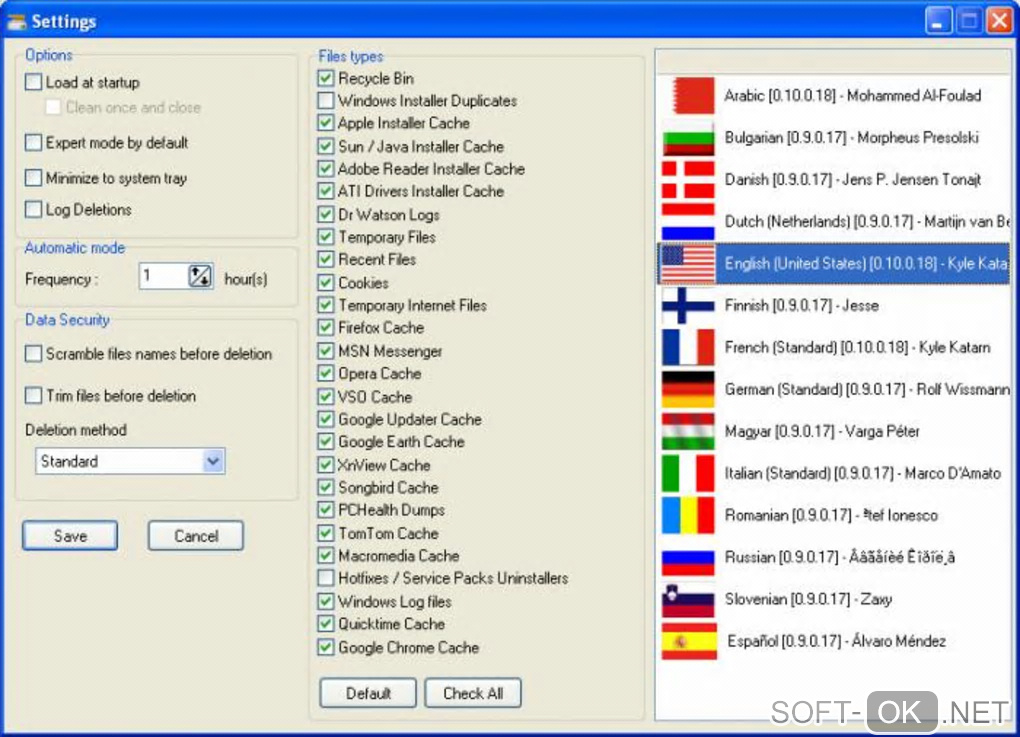This screenshot has height=737, width=1020.
Task: Uncheck Recent Files checkbox
Action: coord(326,260)
